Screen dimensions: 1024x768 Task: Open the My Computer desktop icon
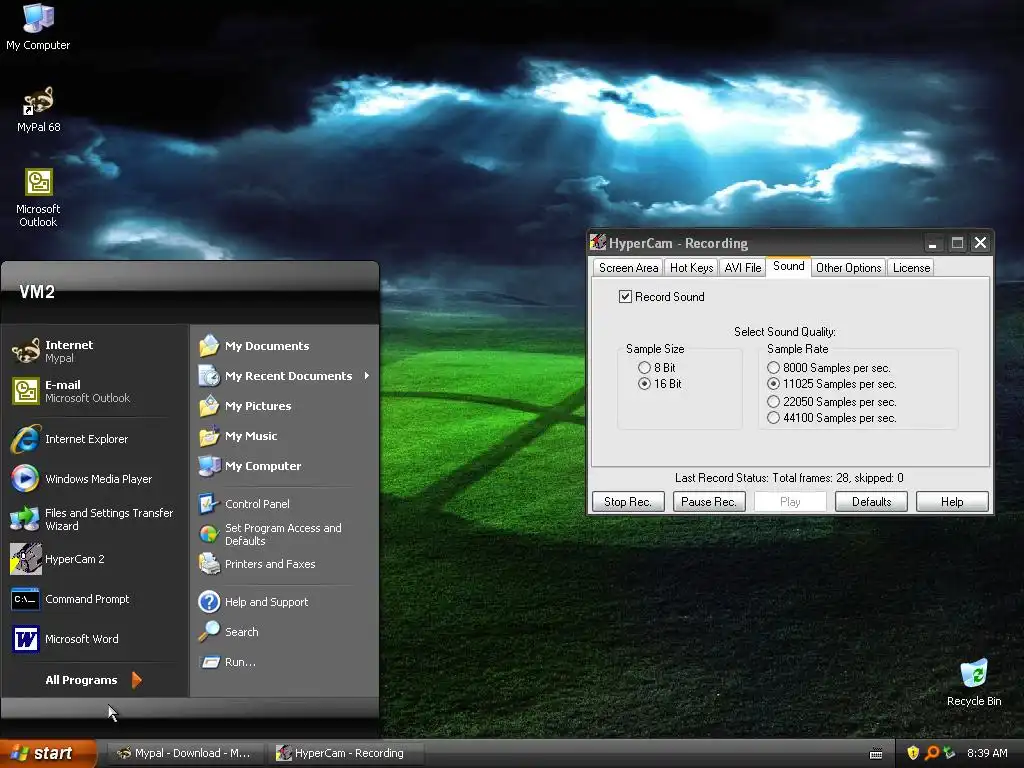click(38, 27)
